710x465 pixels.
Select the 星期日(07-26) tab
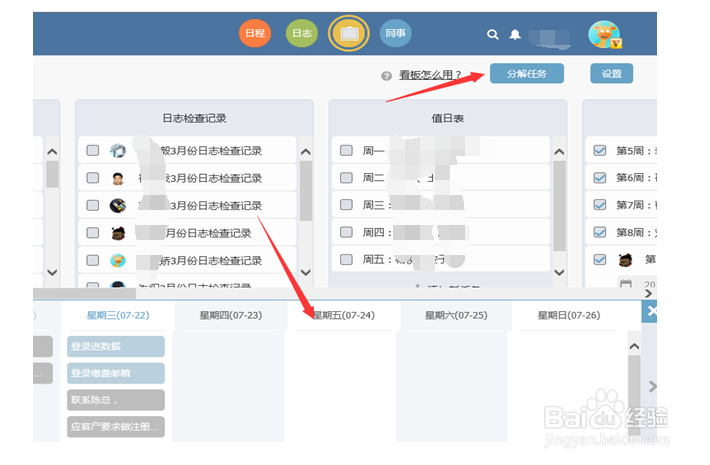coord(569,315)
